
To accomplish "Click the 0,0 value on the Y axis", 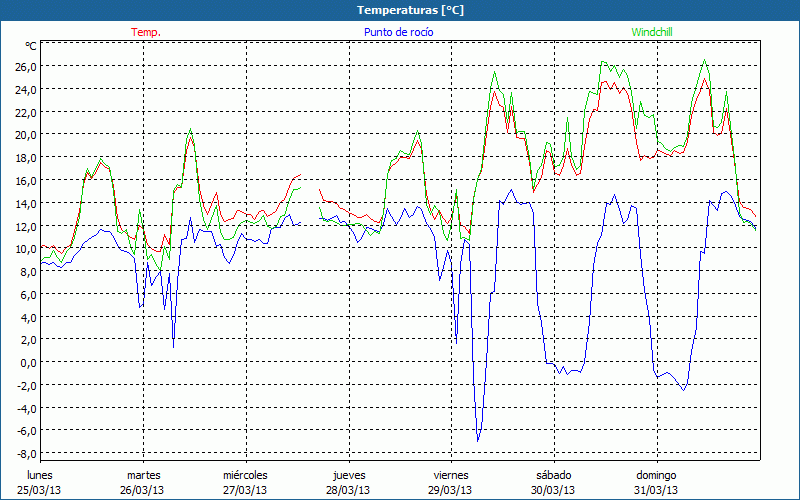I will (26, 363).
